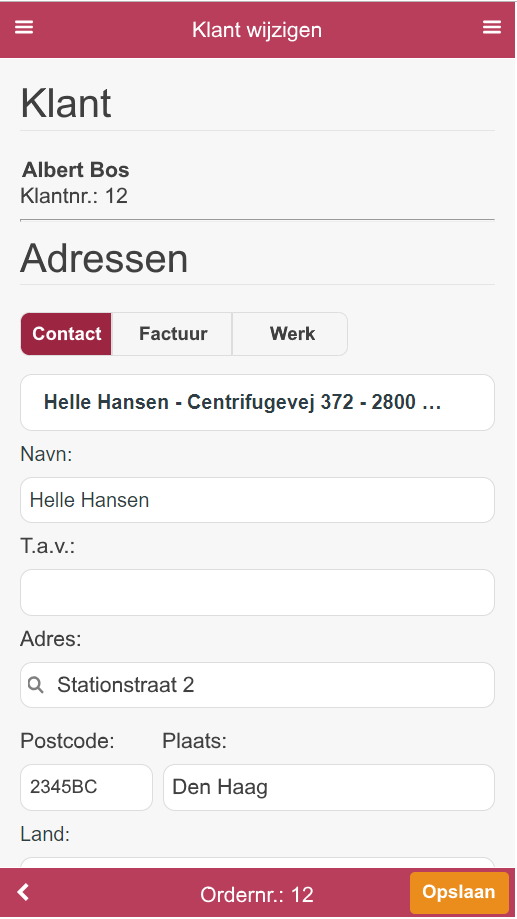Click the Ordernr.: 12 footer label

pyautogui.click(x=257, y=894)
